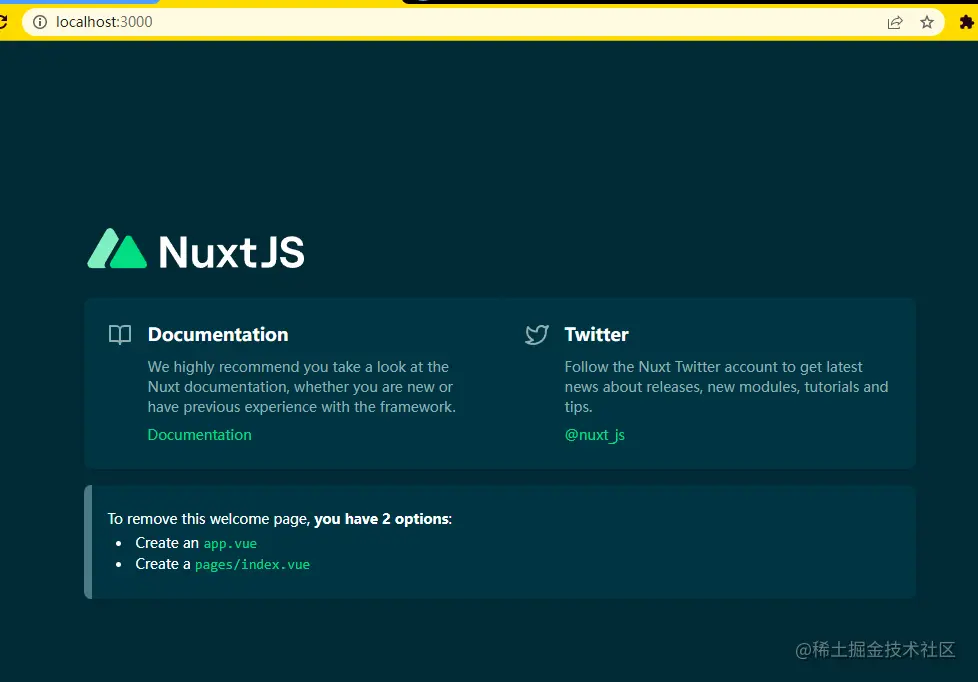
Task: Click the site information icon beside localhost:3000
Action: click(40, 22)
